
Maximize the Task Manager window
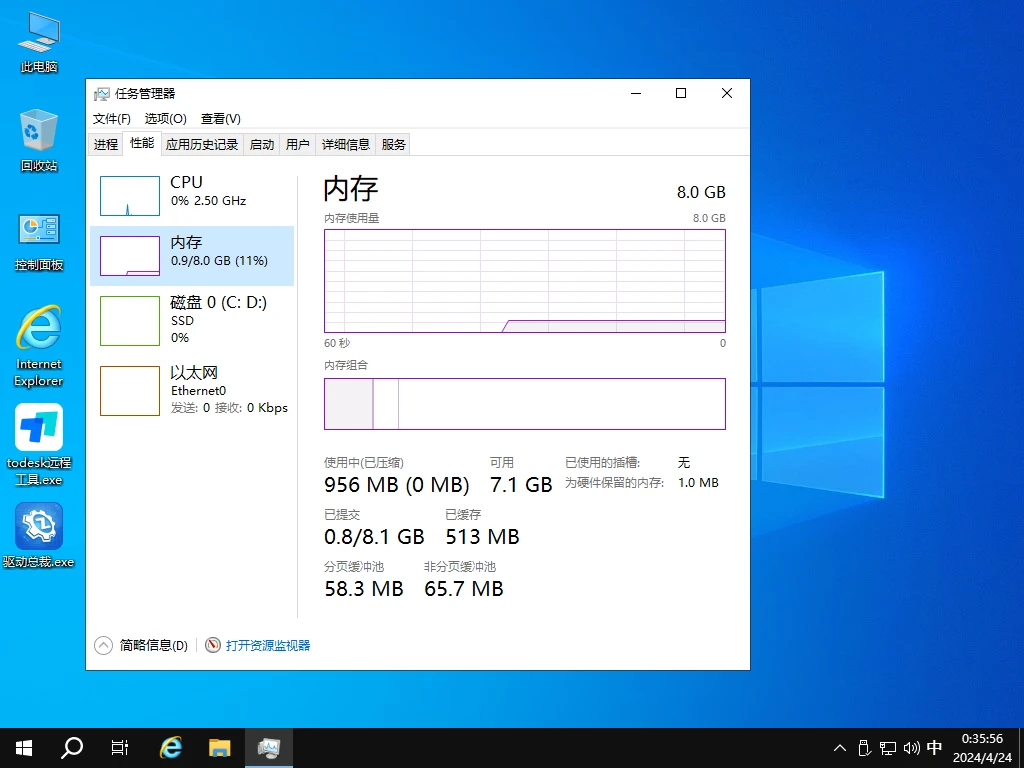[681, 93]
